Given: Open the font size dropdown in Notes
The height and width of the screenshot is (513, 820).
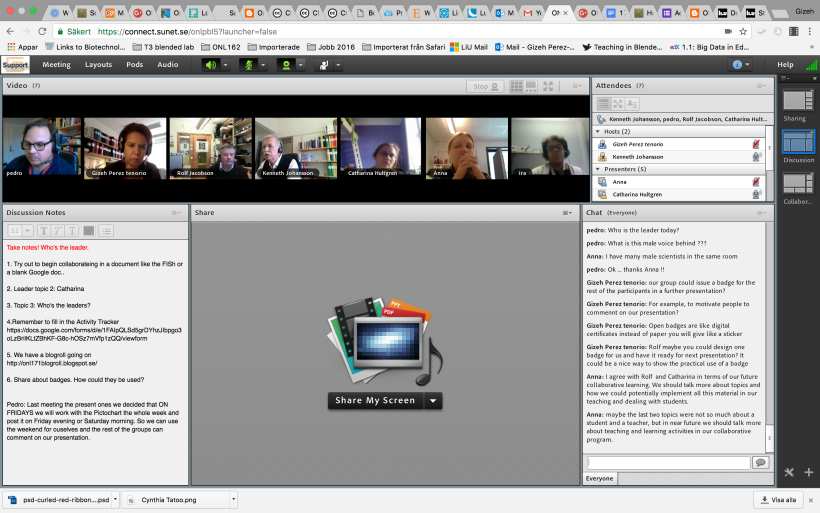Looking at the screenshot, I should pos(28,231).
